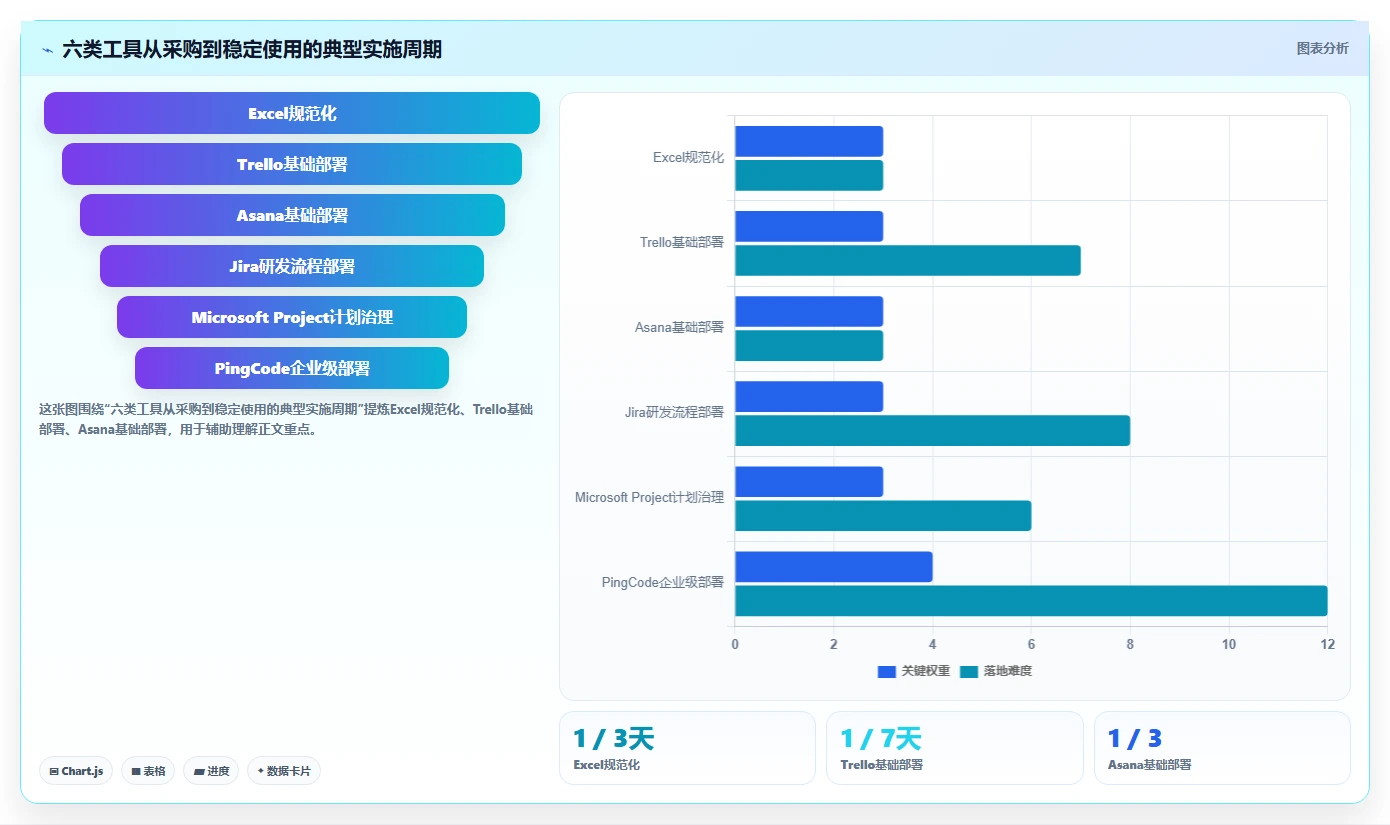Select the PingCode企业级部署 funnel stage
Screen dimensions: 1390x825
click(292, 368)
